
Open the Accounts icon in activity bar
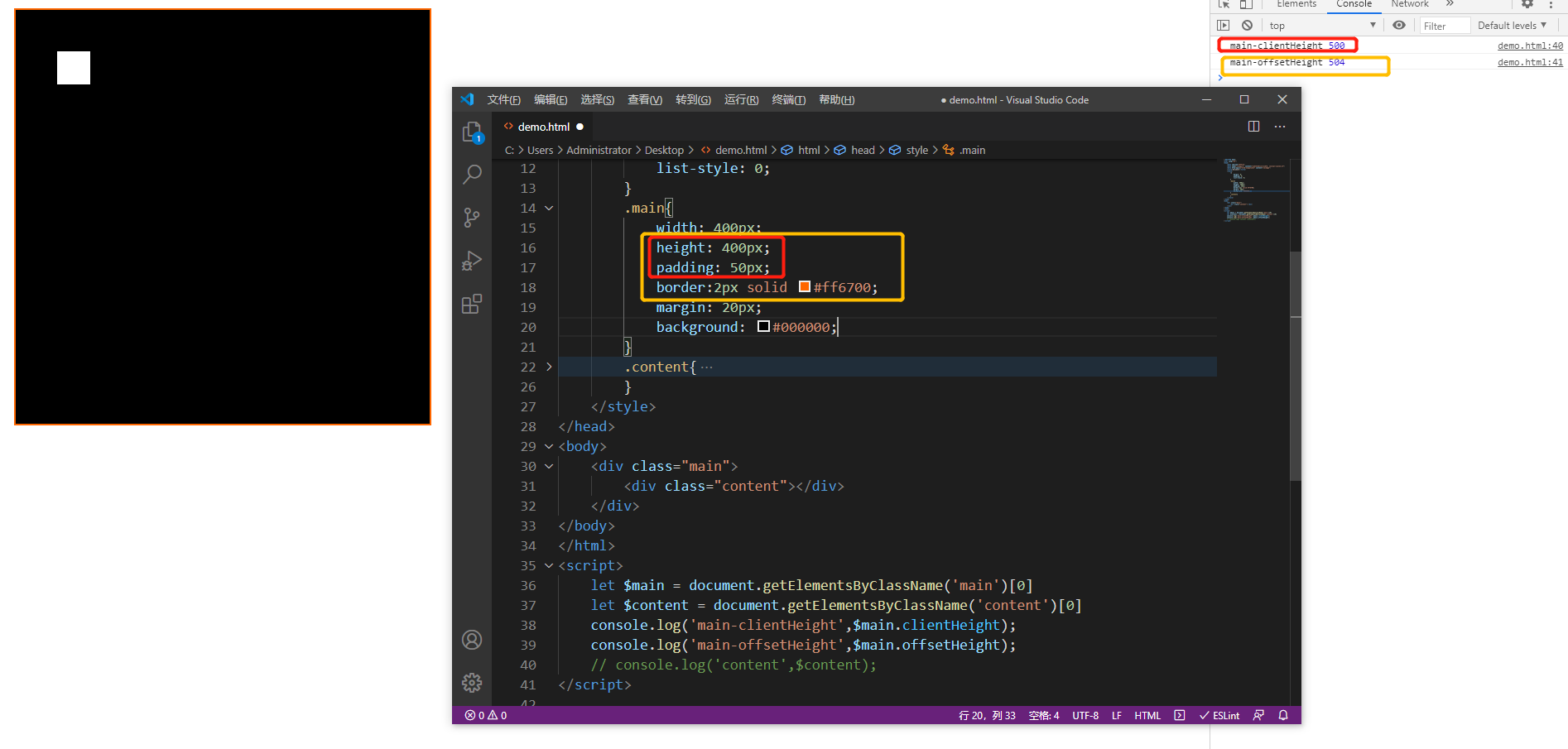click(x=472, y=640)
